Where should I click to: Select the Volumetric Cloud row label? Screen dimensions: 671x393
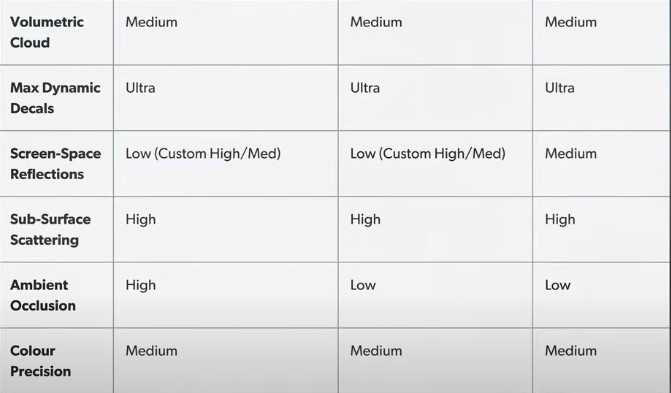click(47, 32)
